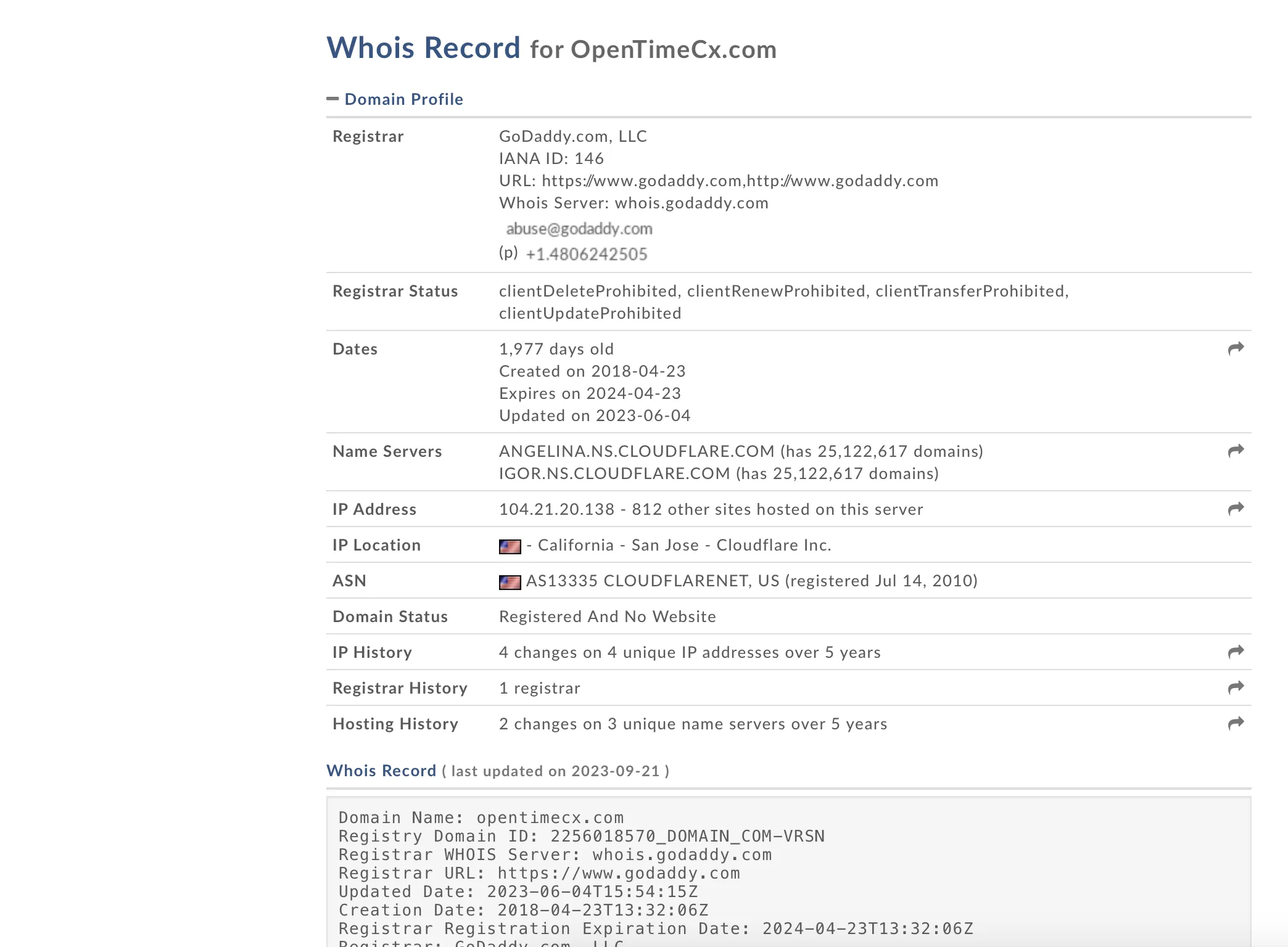This screenshot has width=1288, height=947.
Task: Click the Domain Profile heading link
Action: tap(403, 99)
